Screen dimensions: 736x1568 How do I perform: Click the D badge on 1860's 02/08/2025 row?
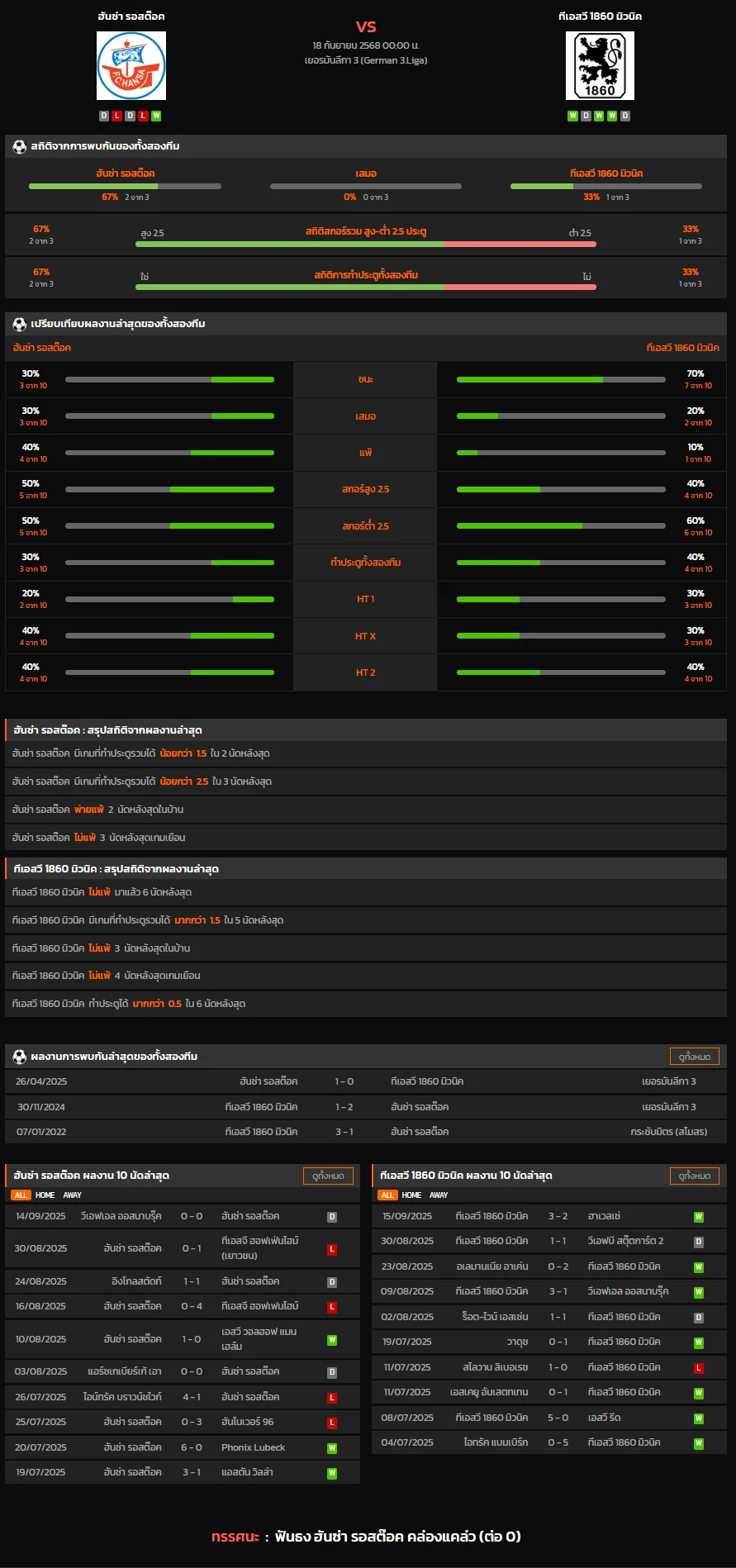(x=699, y=1318)
